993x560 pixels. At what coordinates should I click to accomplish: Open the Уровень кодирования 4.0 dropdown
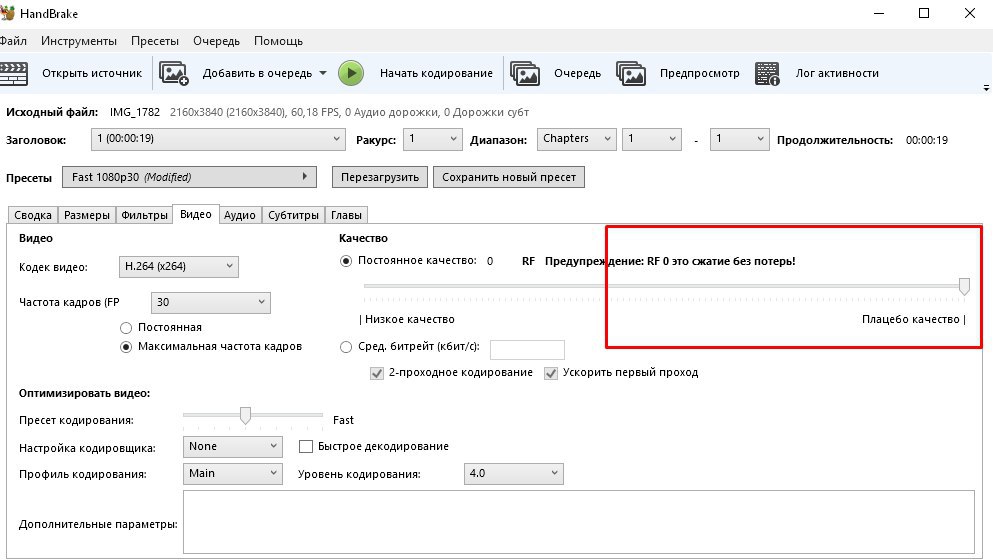514,474
